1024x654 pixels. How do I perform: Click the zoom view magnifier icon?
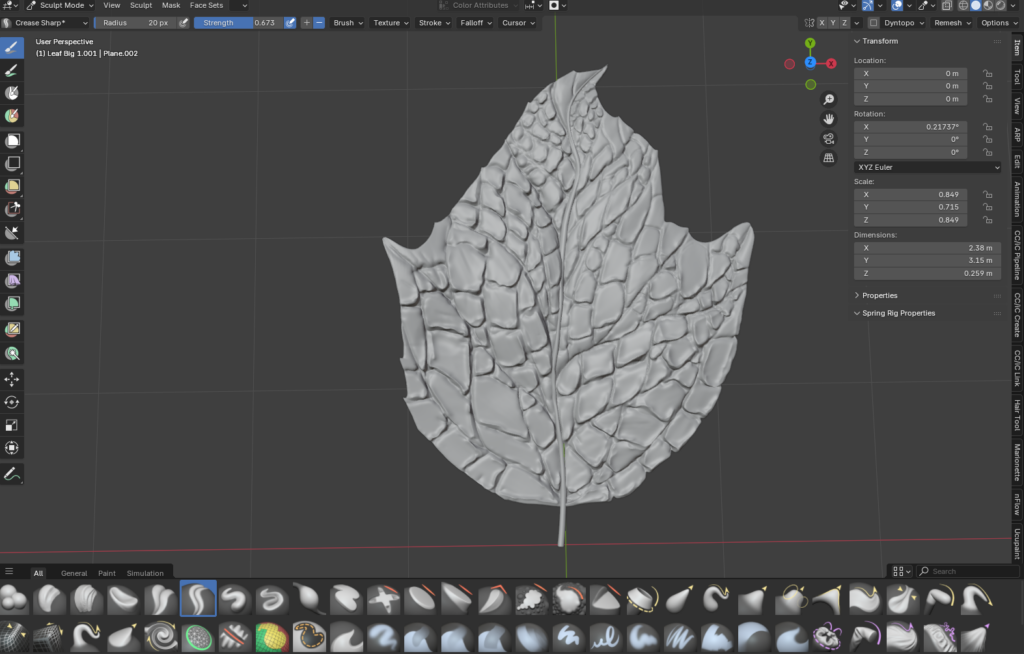829,101
